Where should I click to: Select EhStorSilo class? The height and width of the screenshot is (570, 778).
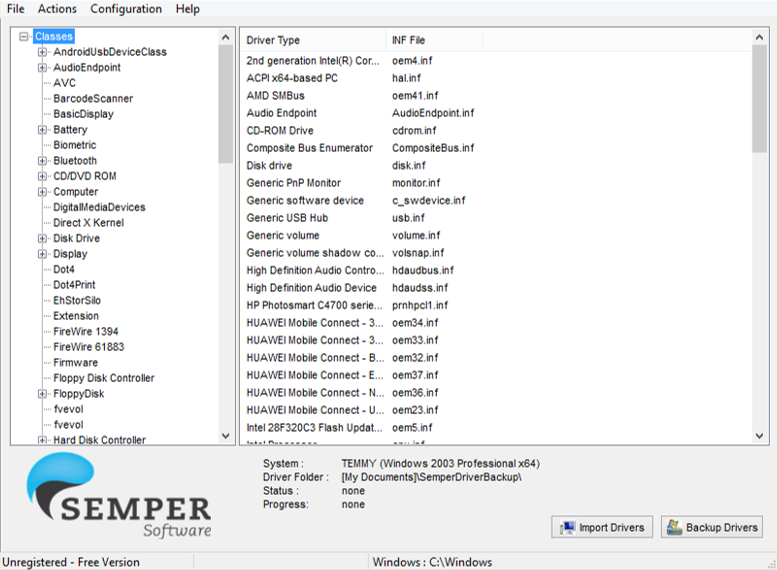click(77, 300)
